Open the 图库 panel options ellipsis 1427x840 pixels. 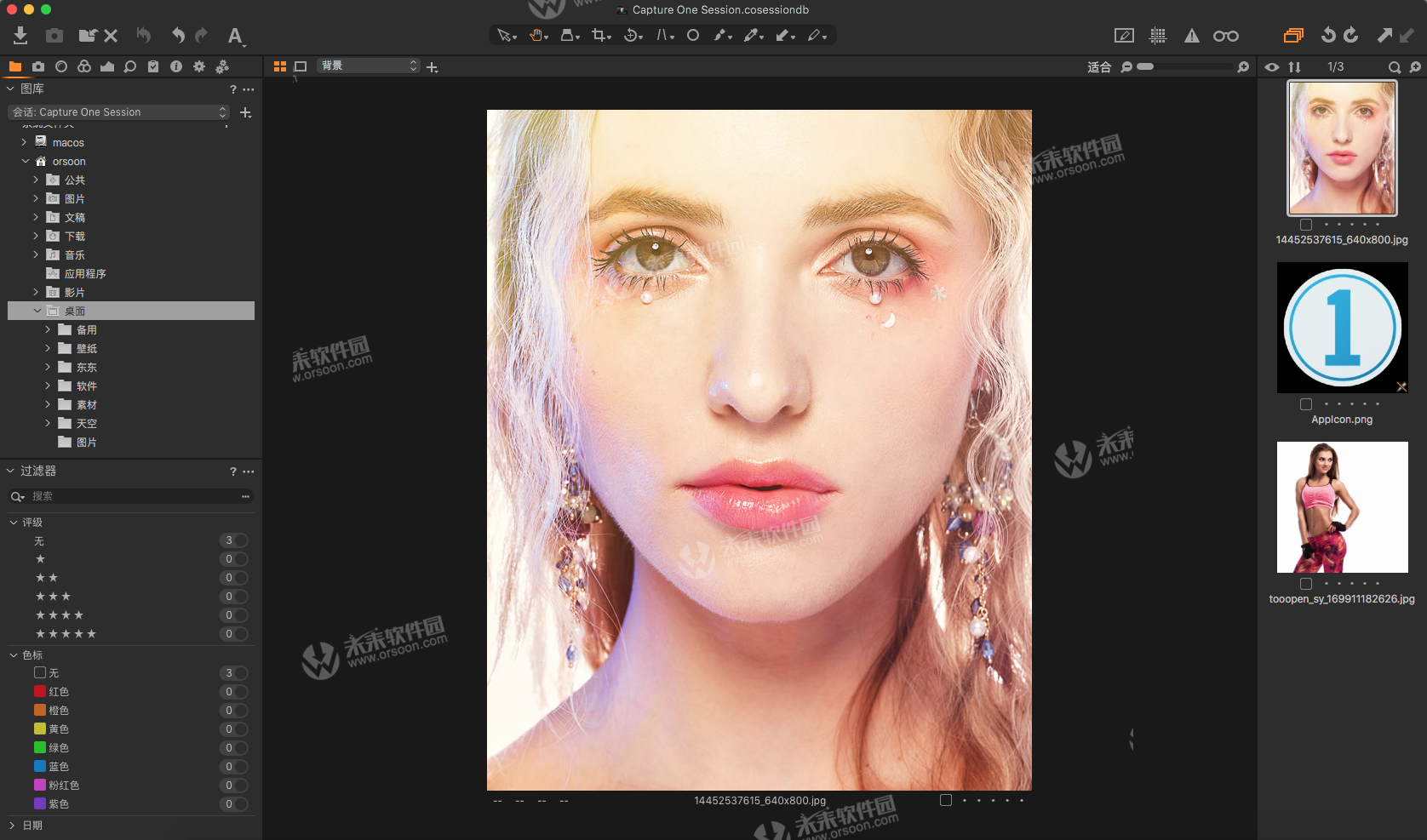248,89
